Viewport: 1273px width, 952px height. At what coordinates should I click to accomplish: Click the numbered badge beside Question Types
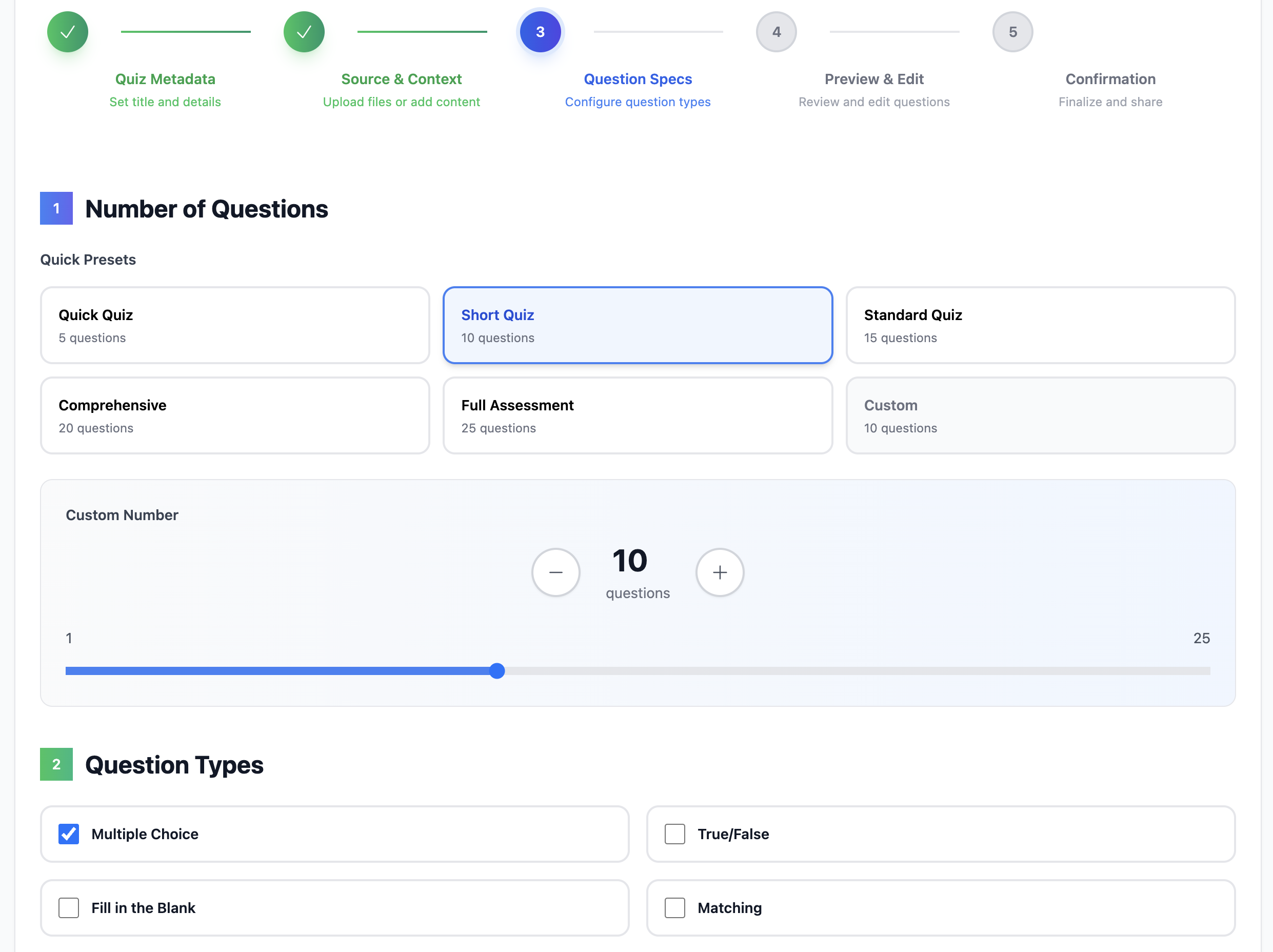[x=56, y=764]
